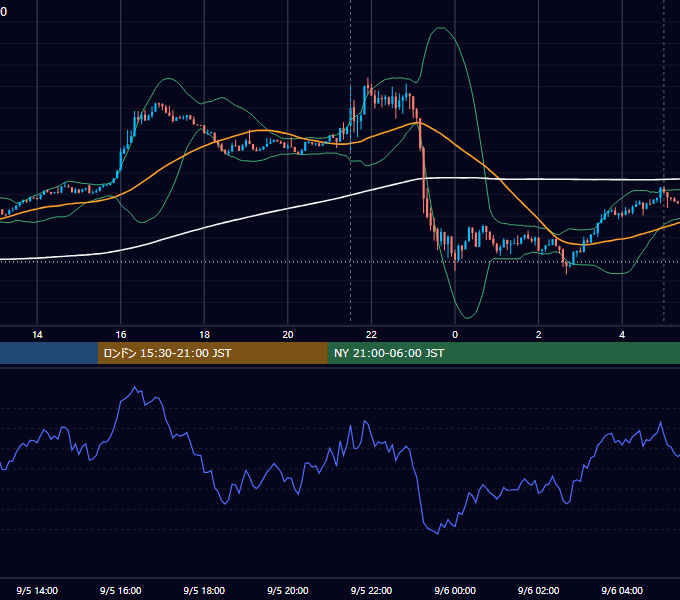Click the 9/5 16:00 date label
The image size is (680, 600).
tap(121, 591)
